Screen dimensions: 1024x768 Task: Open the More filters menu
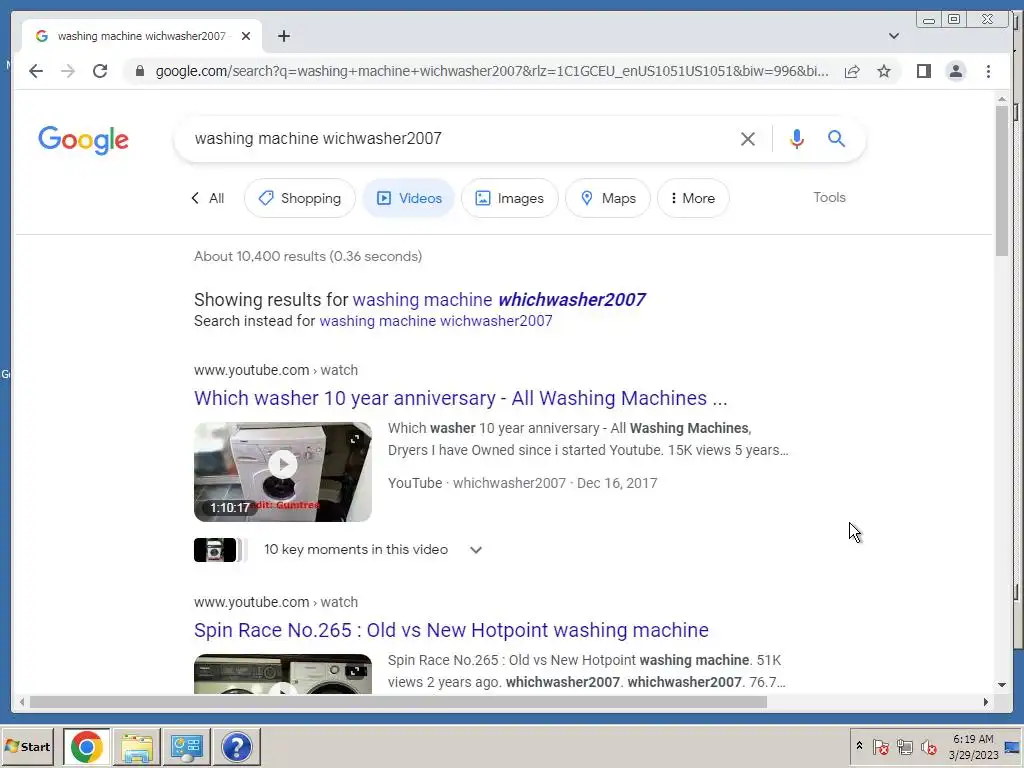coord(693,198)
